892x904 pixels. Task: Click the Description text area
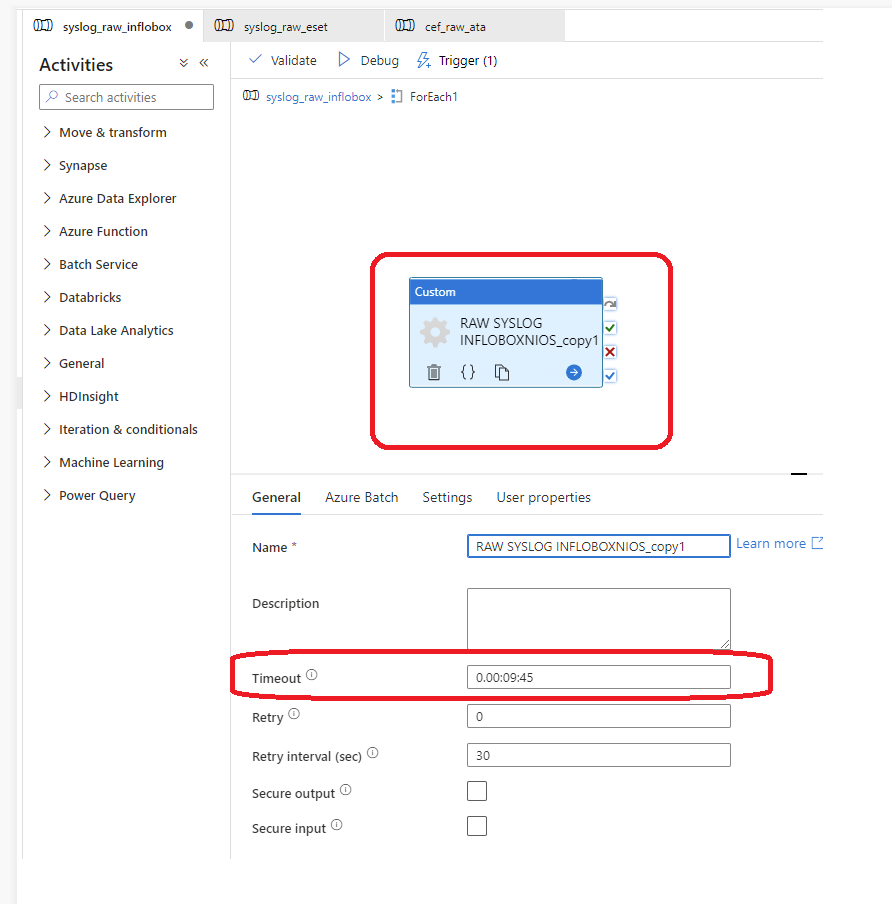[599, 619]
